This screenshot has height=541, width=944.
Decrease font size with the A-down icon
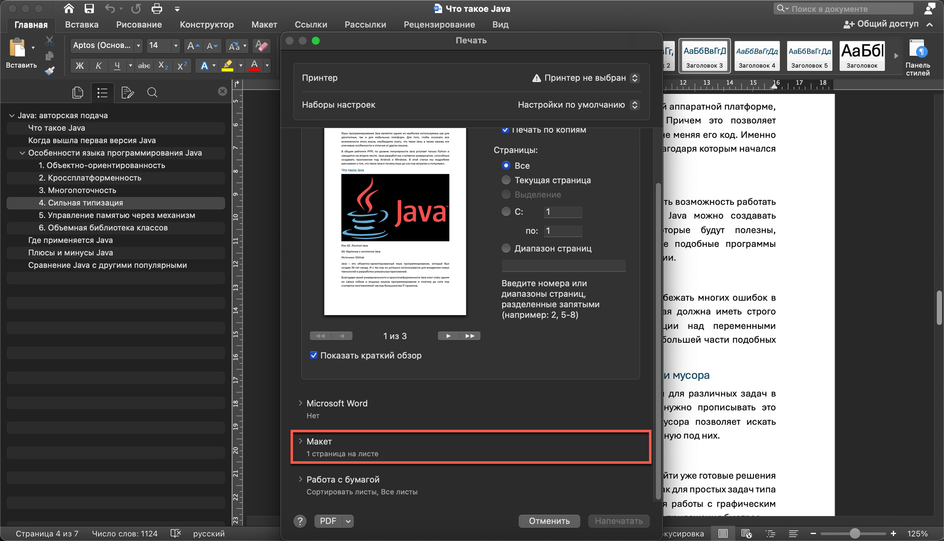click(211, 46)
